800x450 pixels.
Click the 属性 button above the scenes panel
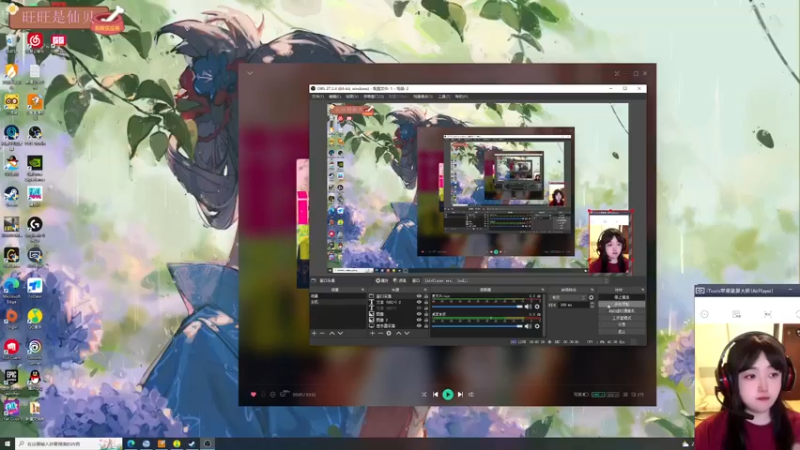[382, 280]
